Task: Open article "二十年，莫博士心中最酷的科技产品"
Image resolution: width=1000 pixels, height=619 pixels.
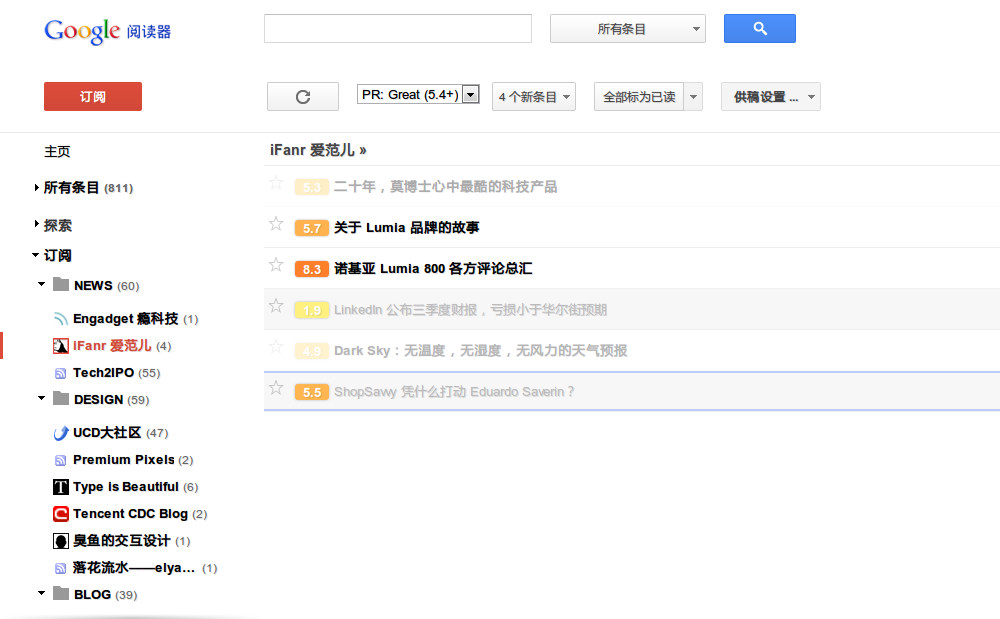Action: coord(445,187)
